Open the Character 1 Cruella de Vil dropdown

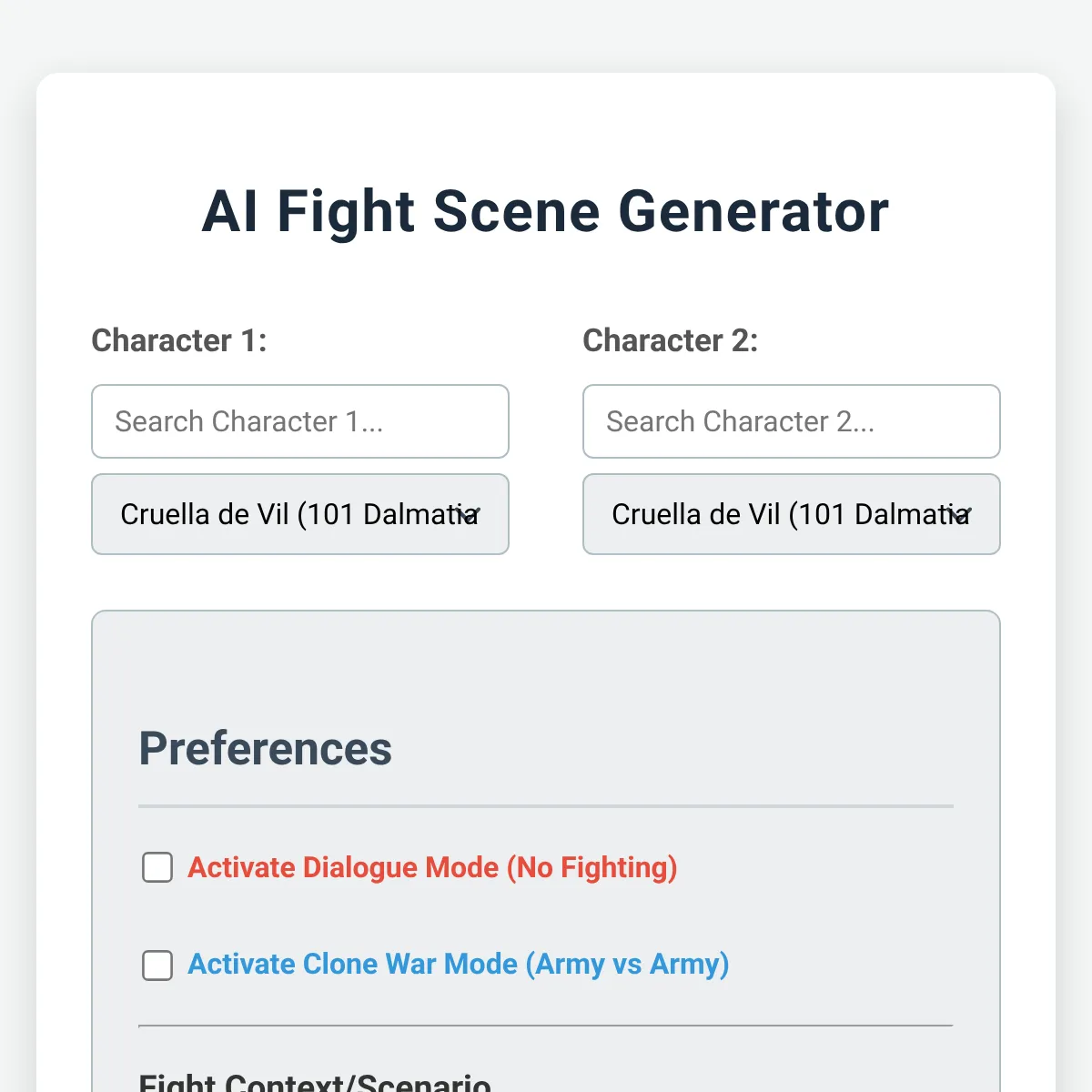tap(300, 514)
